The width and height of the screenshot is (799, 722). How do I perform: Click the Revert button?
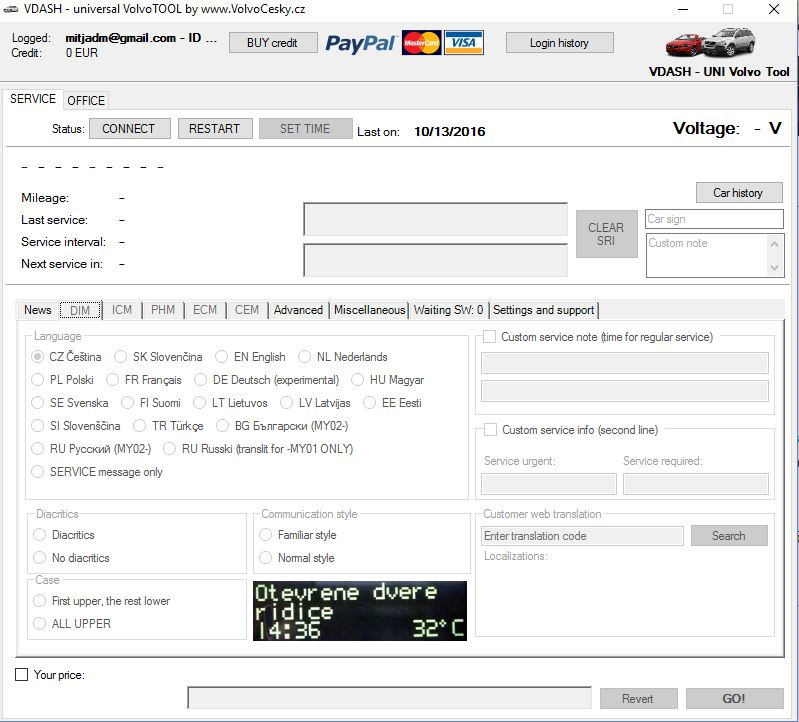coord(638,698)
